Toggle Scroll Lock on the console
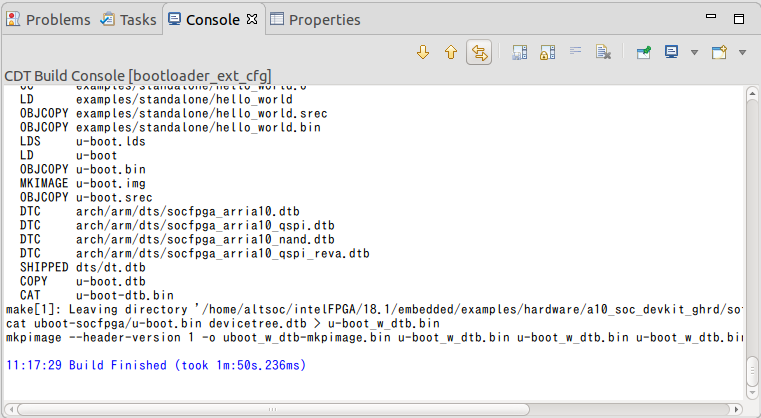Screen dimensions: 761x418 point(547,52)
